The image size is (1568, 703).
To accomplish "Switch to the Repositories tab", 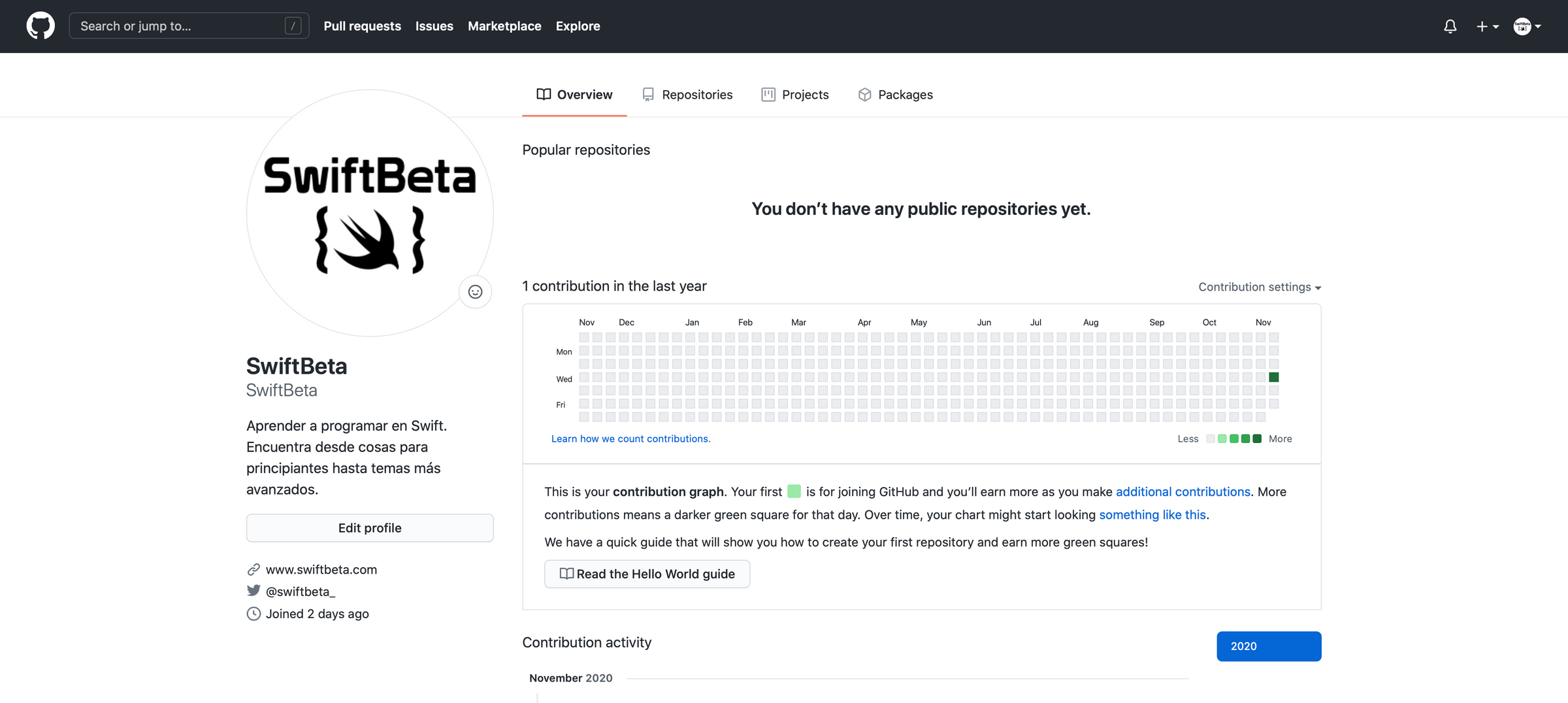I will coord(696,94).
